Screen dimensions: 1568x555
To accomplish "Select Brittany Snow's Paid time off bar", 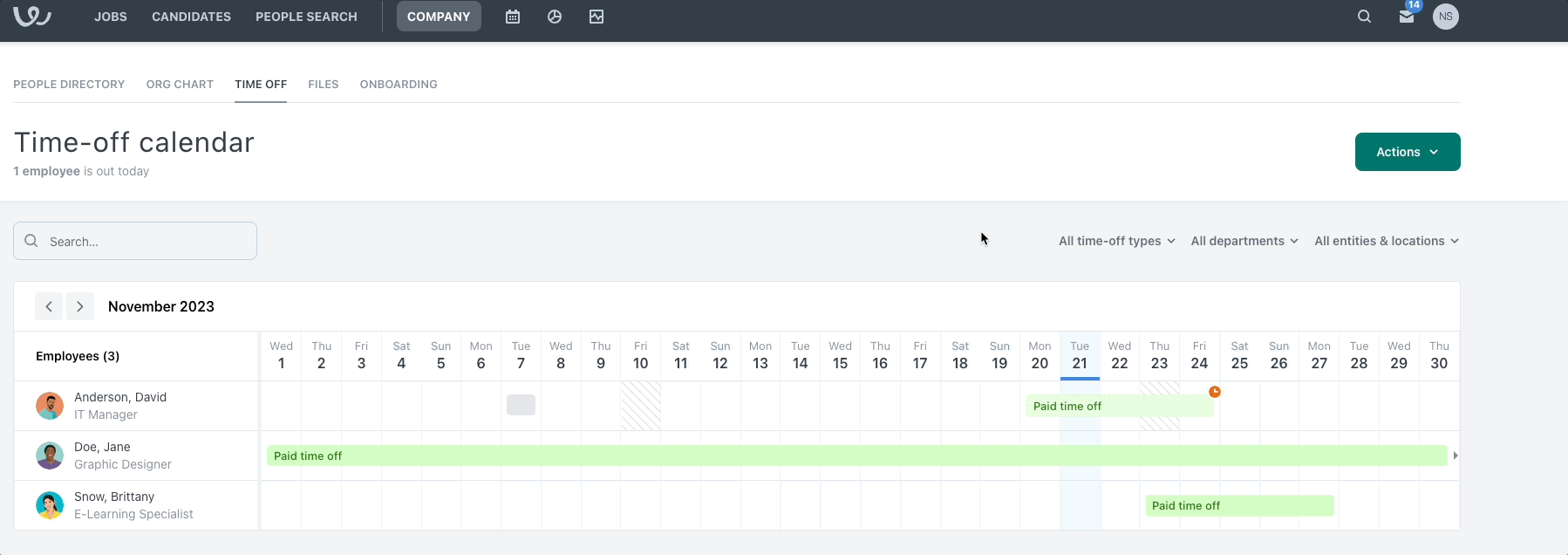I will coord(1238,506).
